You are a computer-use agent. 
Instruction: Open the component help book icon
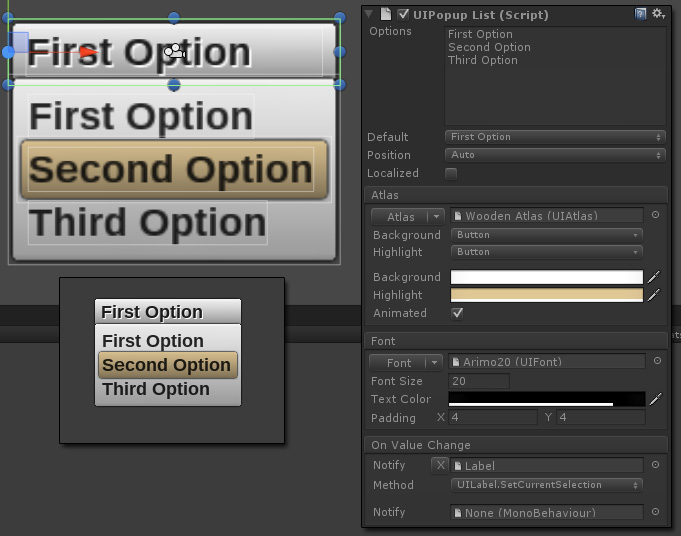[x=640, y=14]
